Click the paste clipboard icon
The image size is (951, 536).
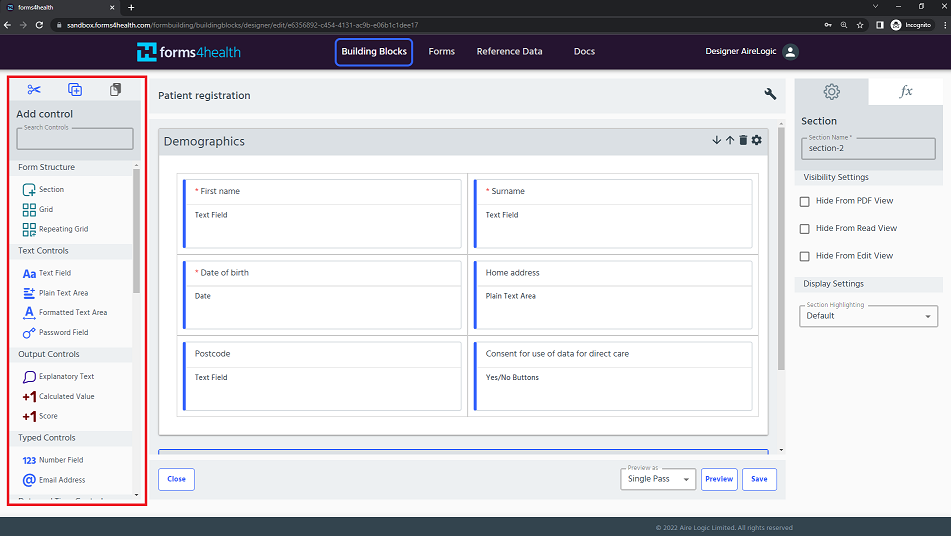point(115,90)
